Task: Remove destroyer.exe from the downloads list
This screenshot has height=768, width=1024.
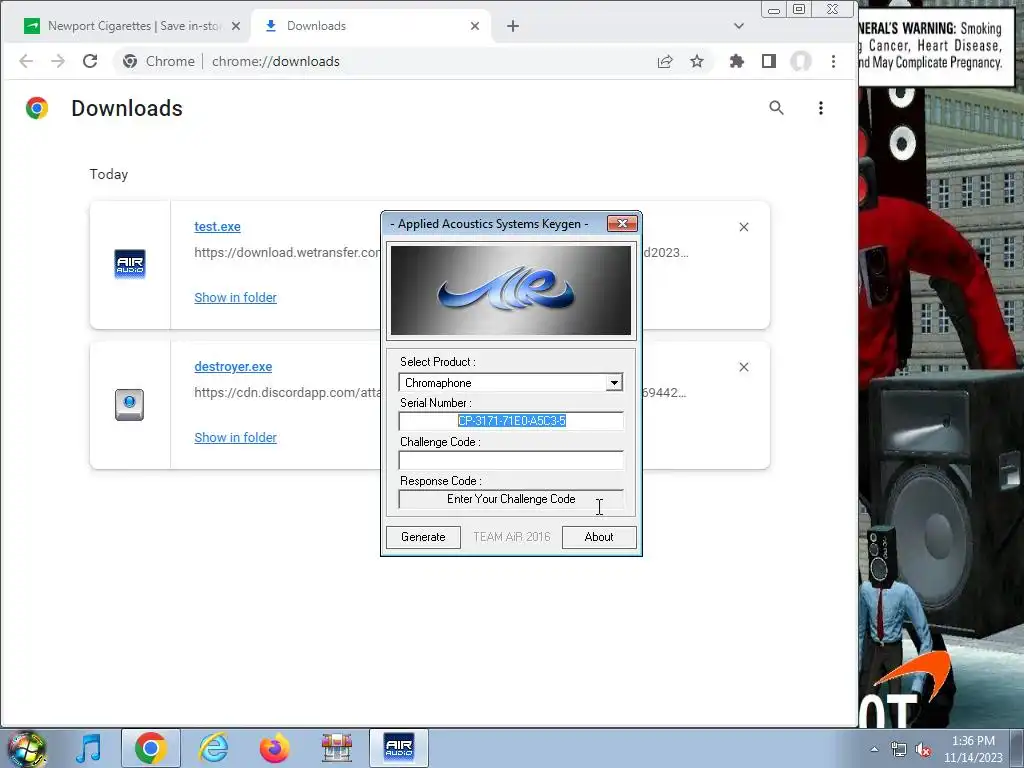Action: pyautogui.click(x=744, y=367)
